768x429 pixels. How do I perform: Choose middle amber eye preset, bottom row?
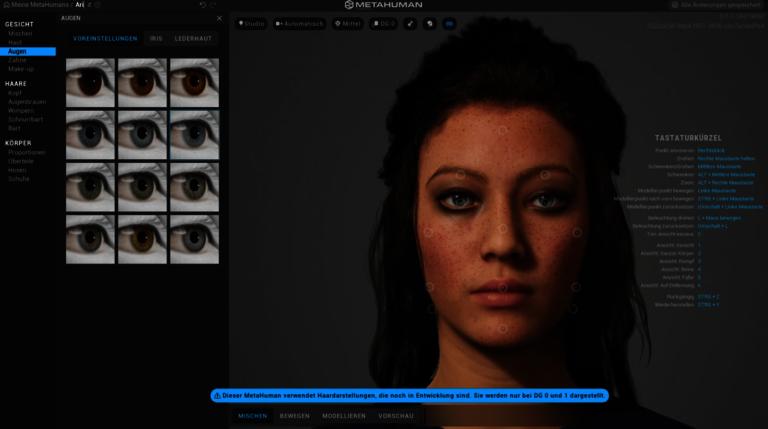point(142,239)
